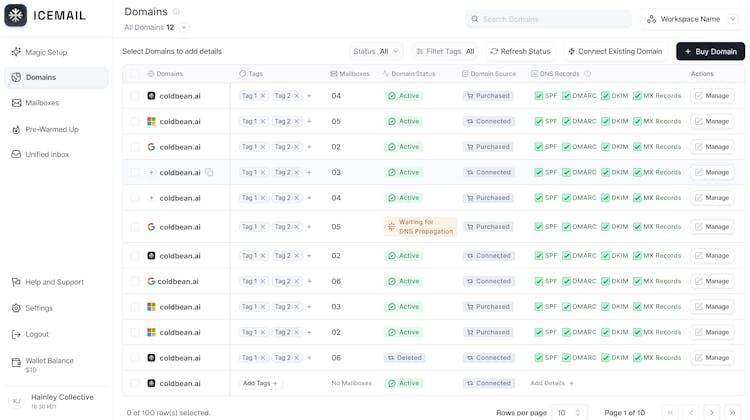This screenshot has width=750, height=420.
Task: Tick the select-all checkbox in the table header
Action: click(135, 74)
